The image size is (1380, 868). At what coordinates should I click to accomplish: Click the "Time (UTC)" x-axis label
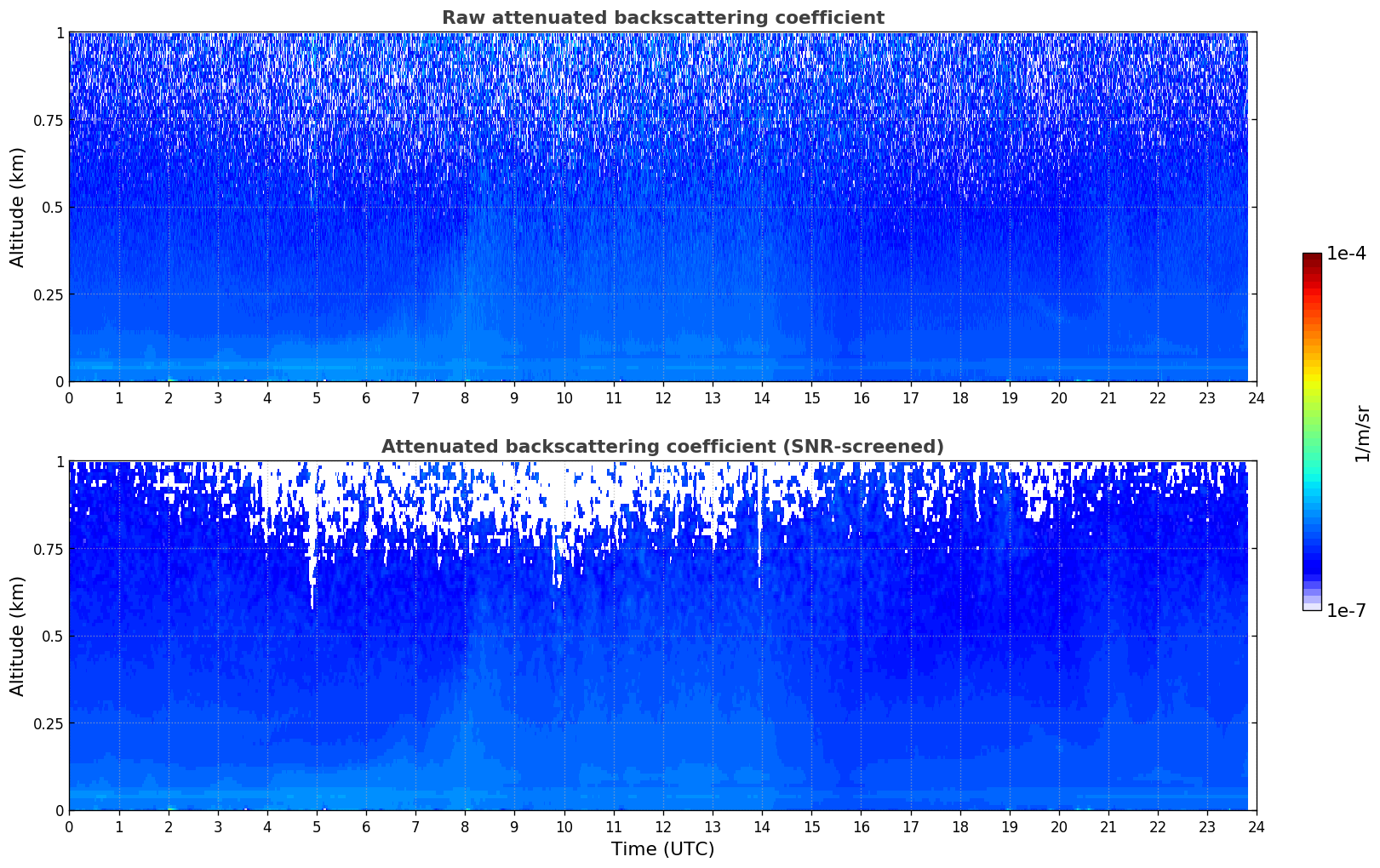(x=662, y=848)
